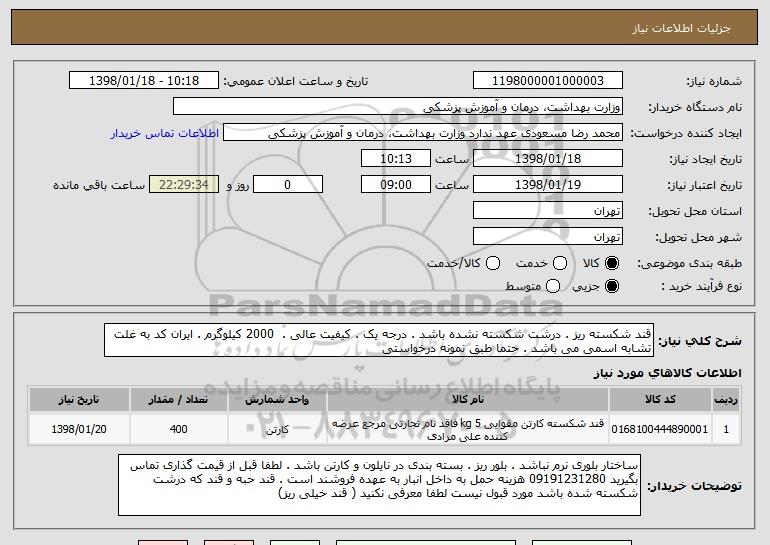The height and width of the screenshot is (545, 770).
Task: Select the کالا/خدمت radio button
Action: 493,263
